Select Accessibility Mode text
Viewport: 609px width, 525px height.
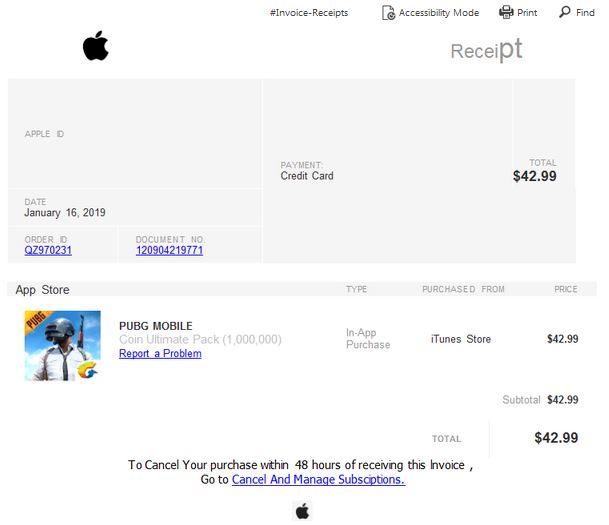coord(439,13)
